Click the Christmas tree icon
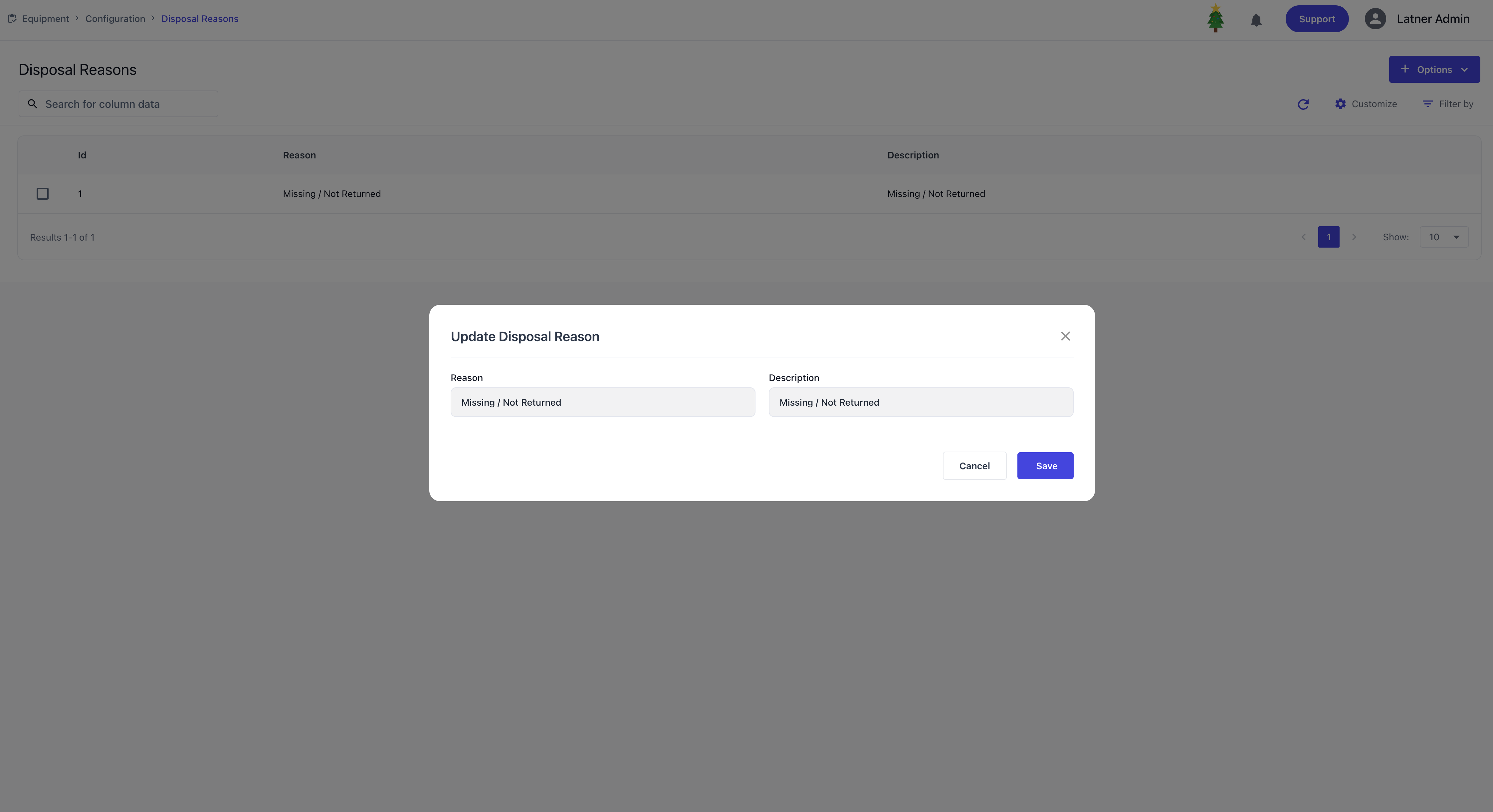Viewport: 1493px width, 812px height. pos(1215,18)
